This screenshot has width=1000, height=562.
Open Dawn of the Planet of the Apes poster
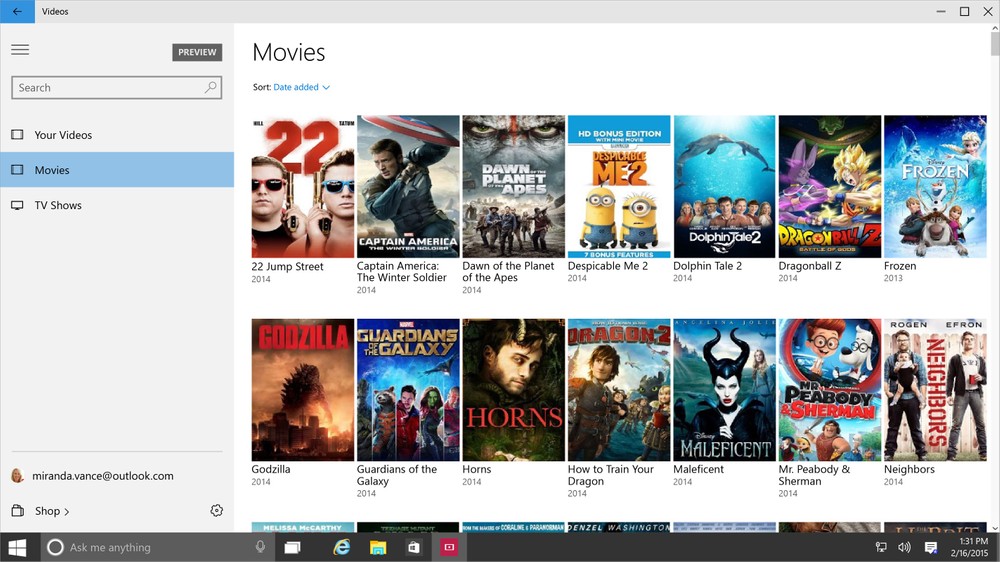[513, 186]
